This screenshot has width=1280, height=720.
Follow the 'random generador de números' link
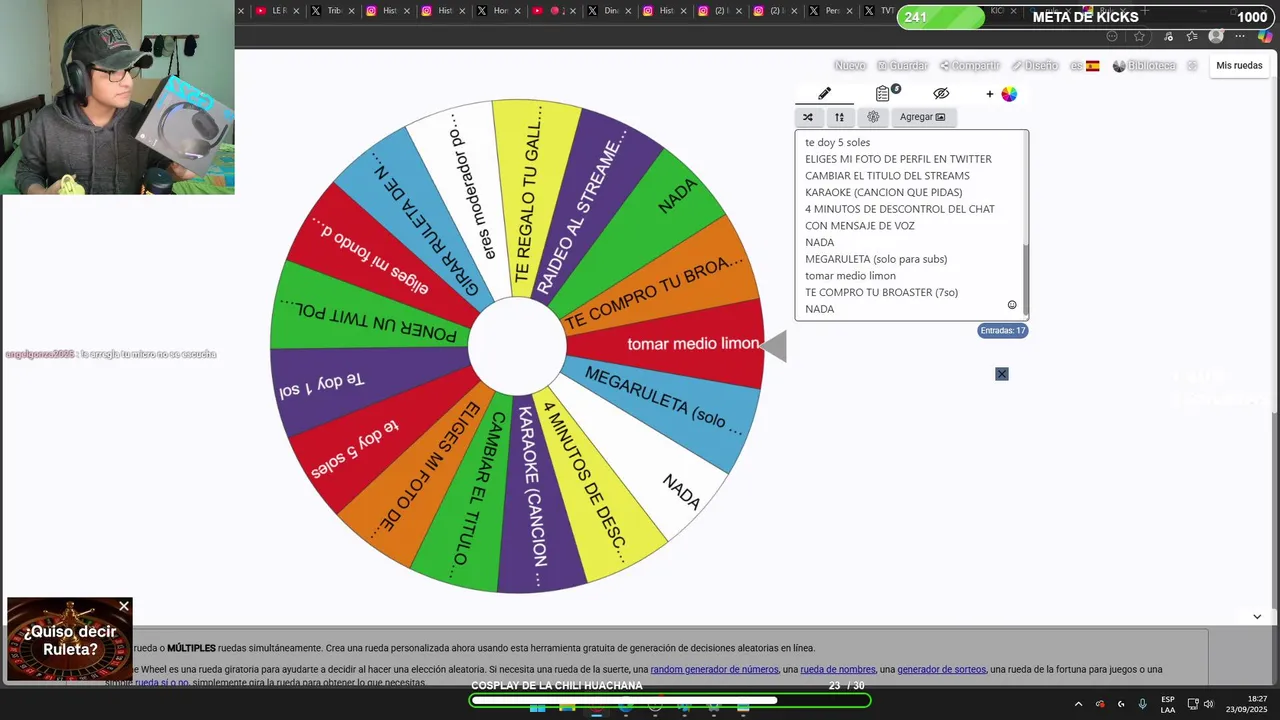pos(714,669)
